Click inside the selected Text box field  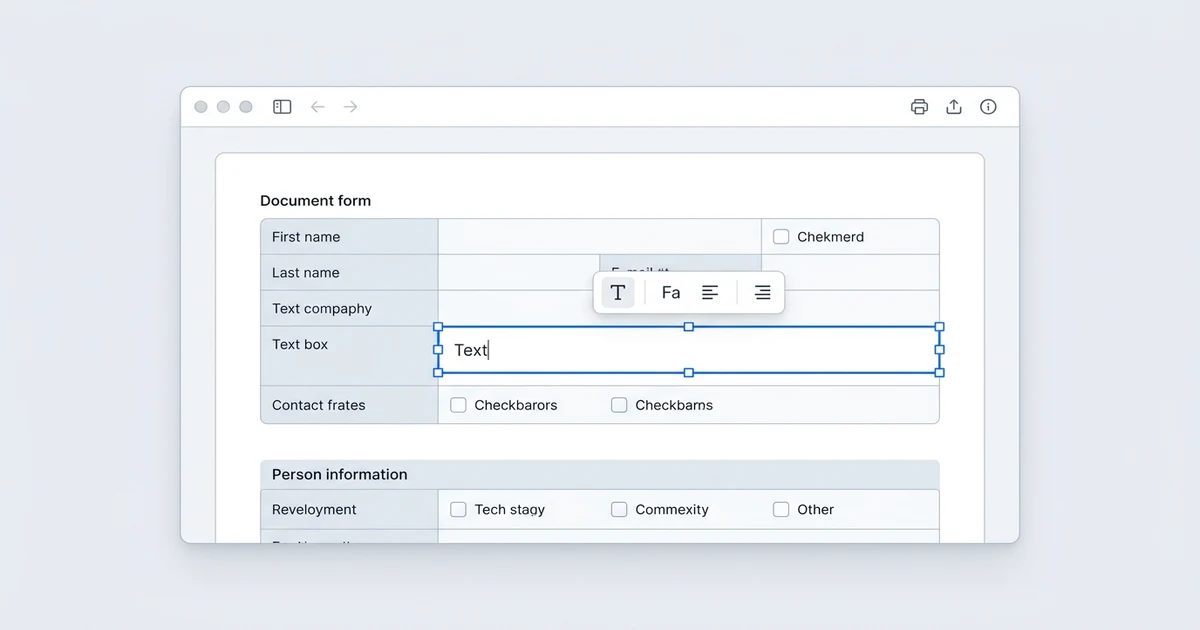[688, 350]
